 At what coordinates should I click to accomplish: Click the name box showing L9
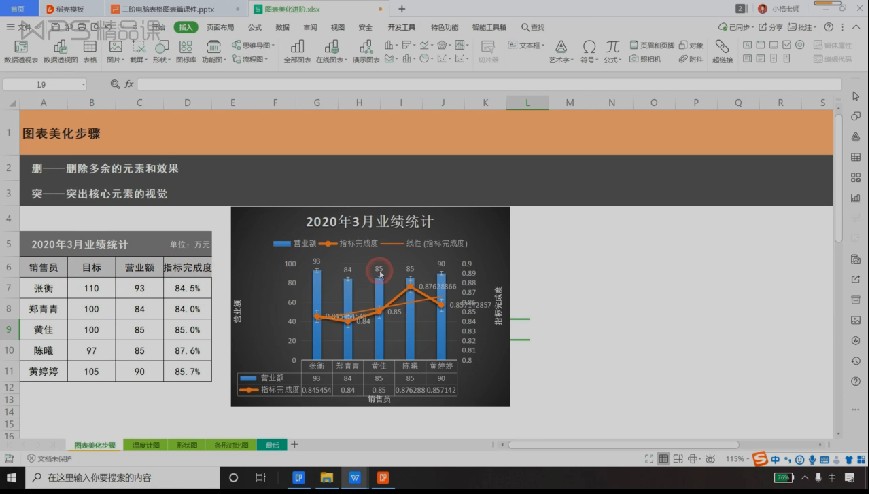44,84
